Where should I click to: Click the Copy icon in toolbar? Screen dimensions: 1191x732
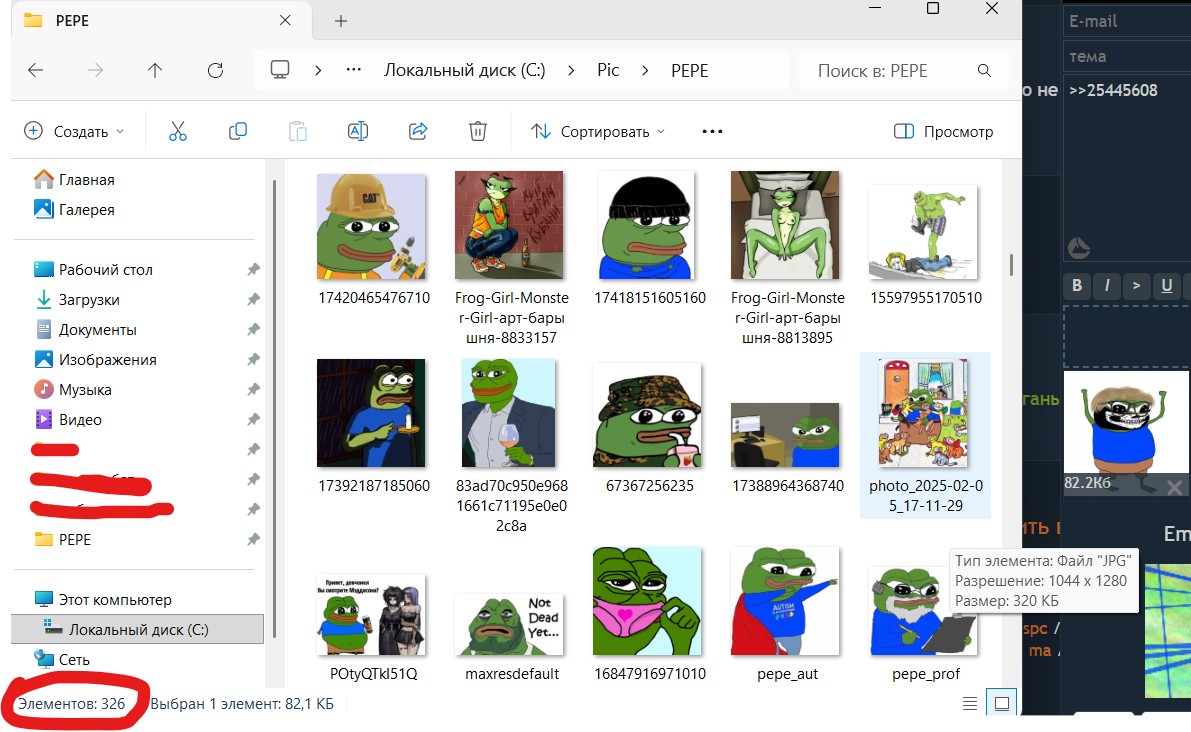coord(238,131)
